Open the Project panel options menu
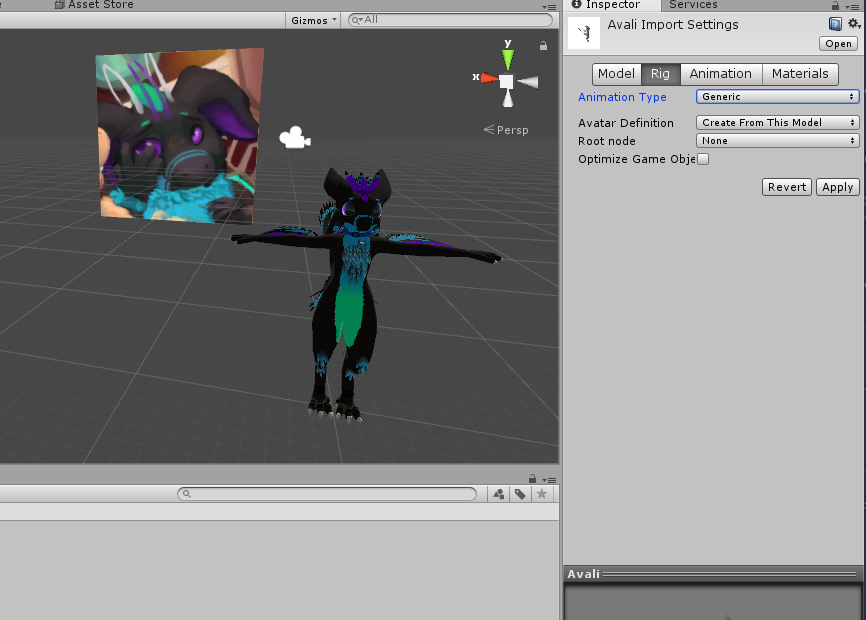 tap(550, 480)
